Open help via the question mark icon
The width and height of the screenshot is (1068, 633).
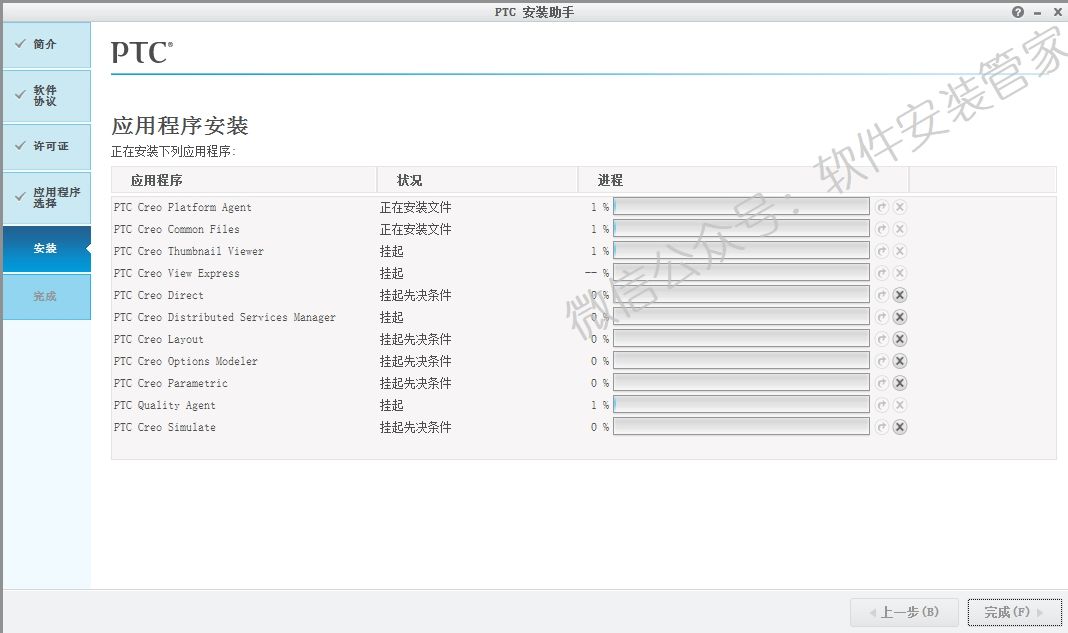(1017, 11)
